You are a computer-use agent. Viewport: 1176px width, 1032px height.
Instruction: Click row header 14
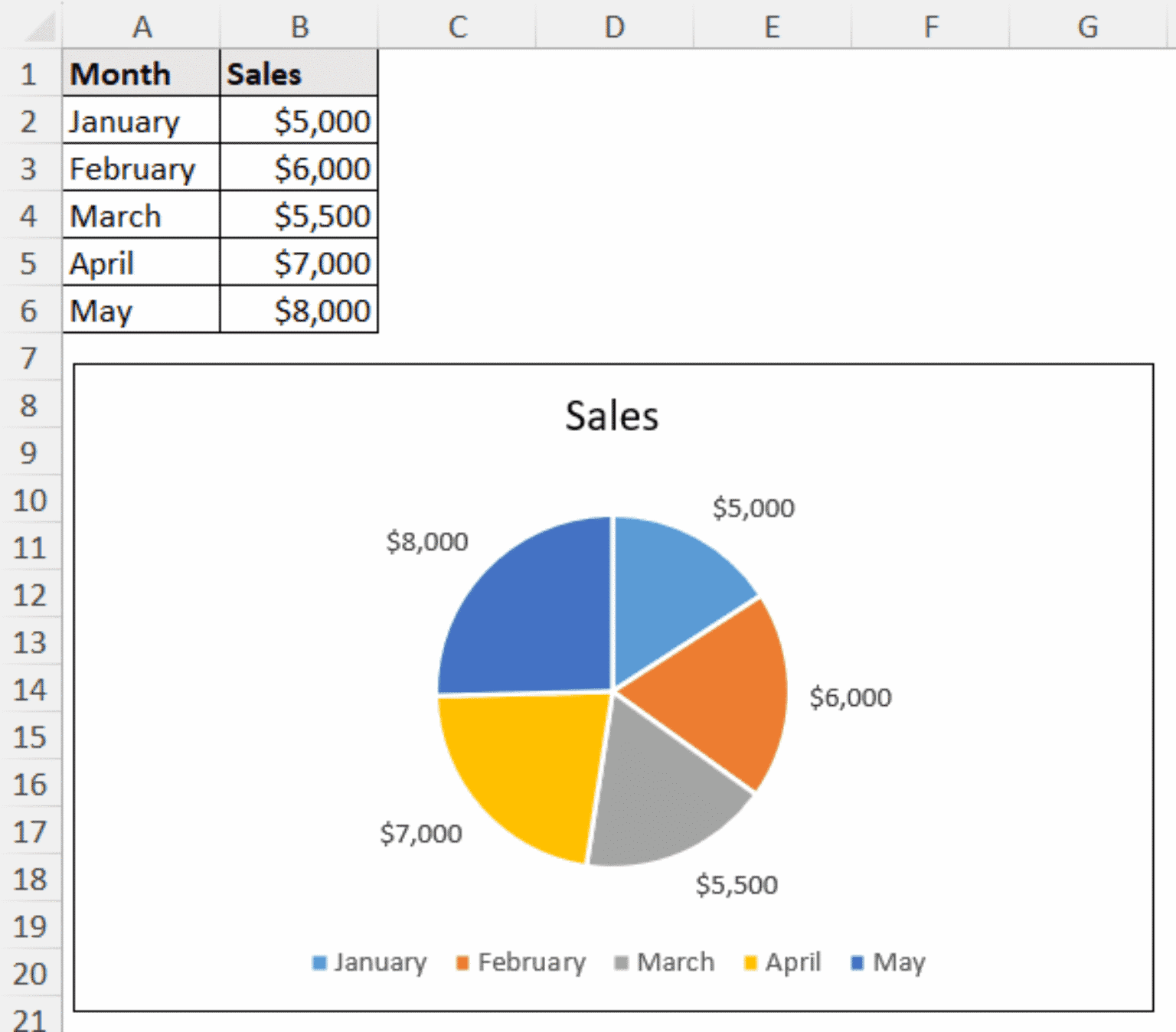[x=31, y=690]
